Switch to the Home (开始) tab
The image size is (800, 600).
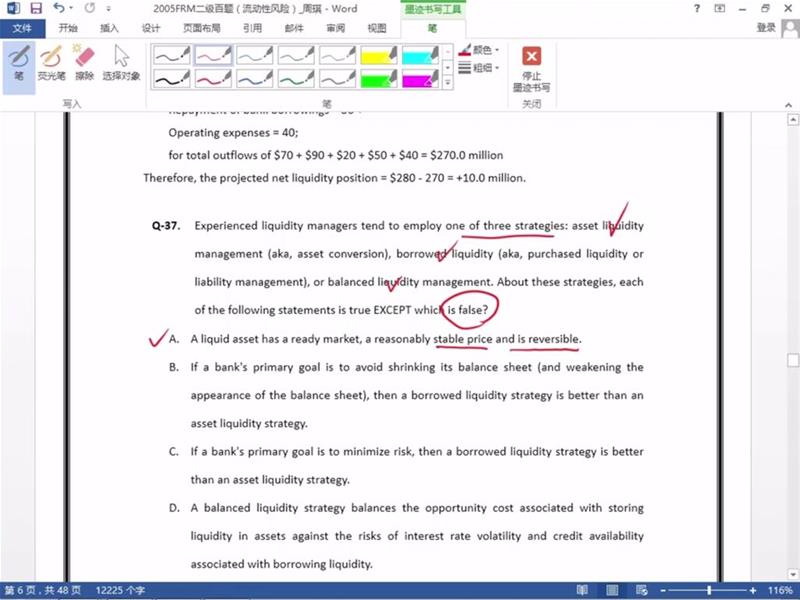point(68,28)
